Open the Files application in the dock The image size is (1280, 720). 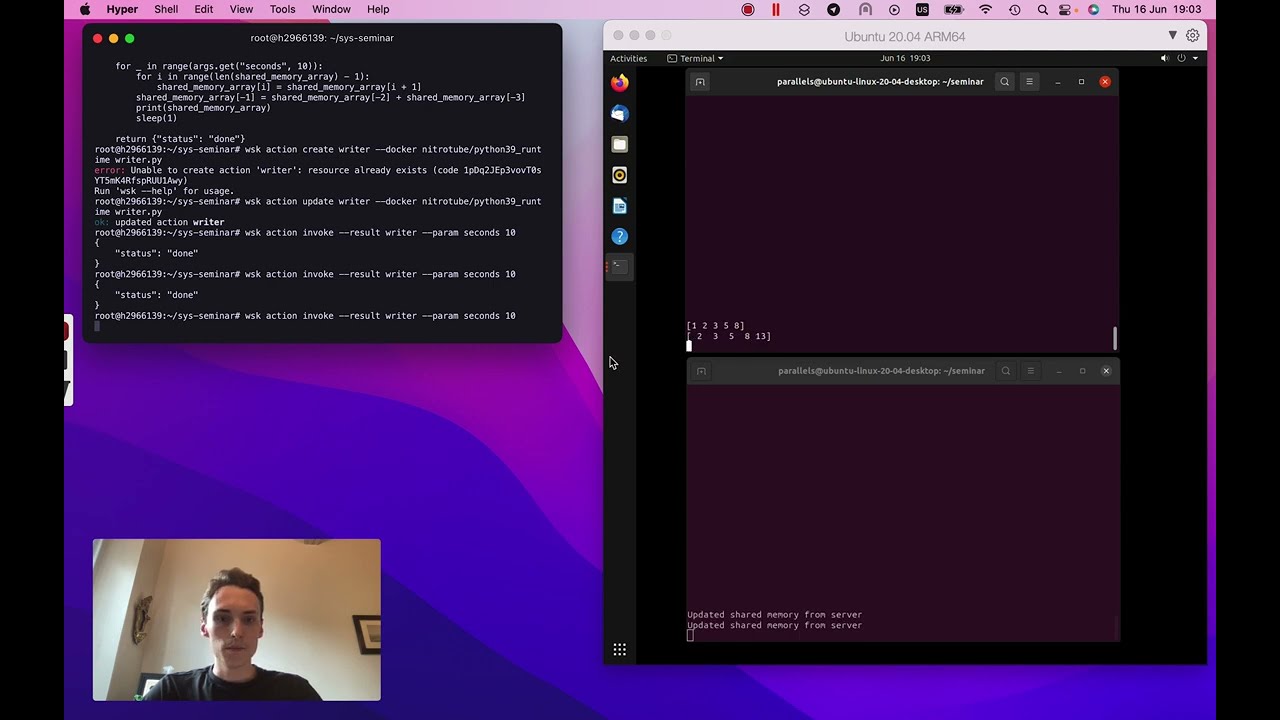[x=619, y=144]
